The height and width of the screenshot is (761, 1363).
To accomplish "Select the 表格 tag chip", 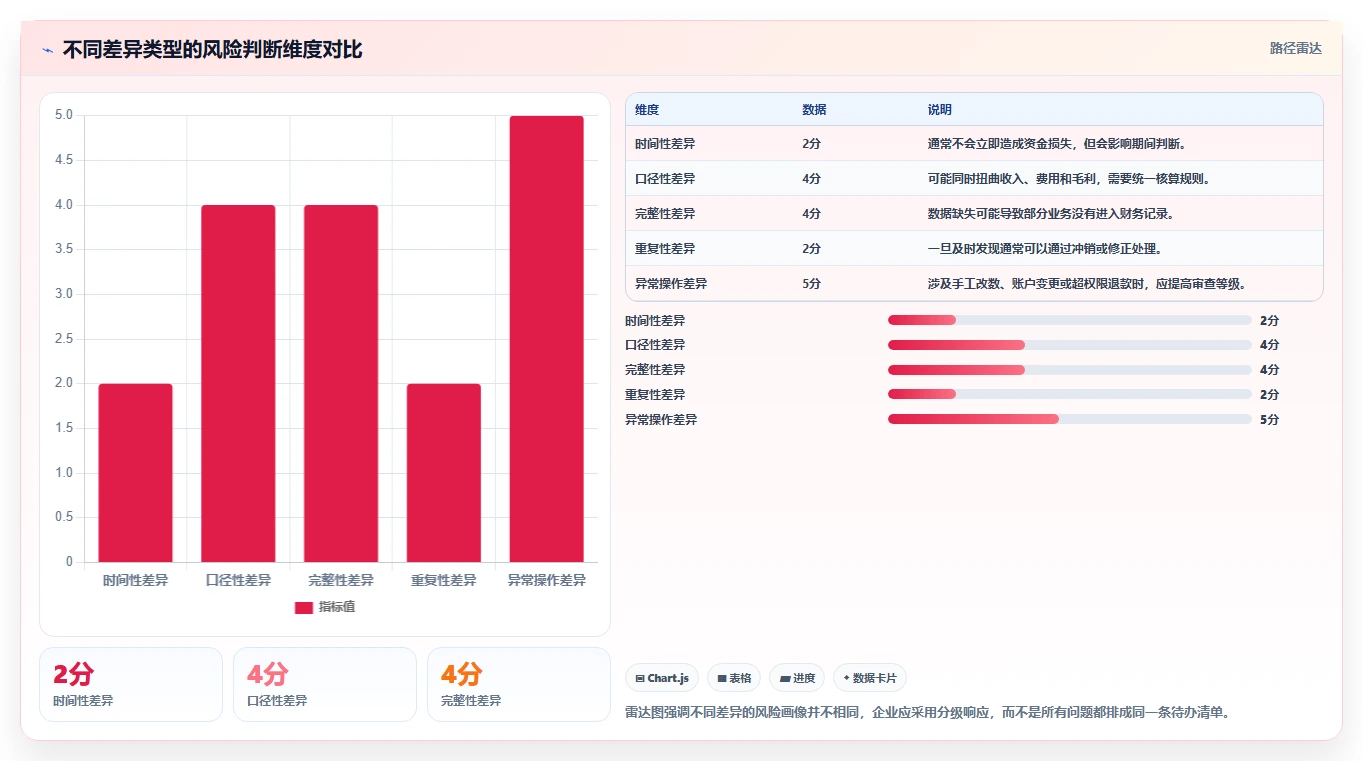I will [x=734, y=678].
